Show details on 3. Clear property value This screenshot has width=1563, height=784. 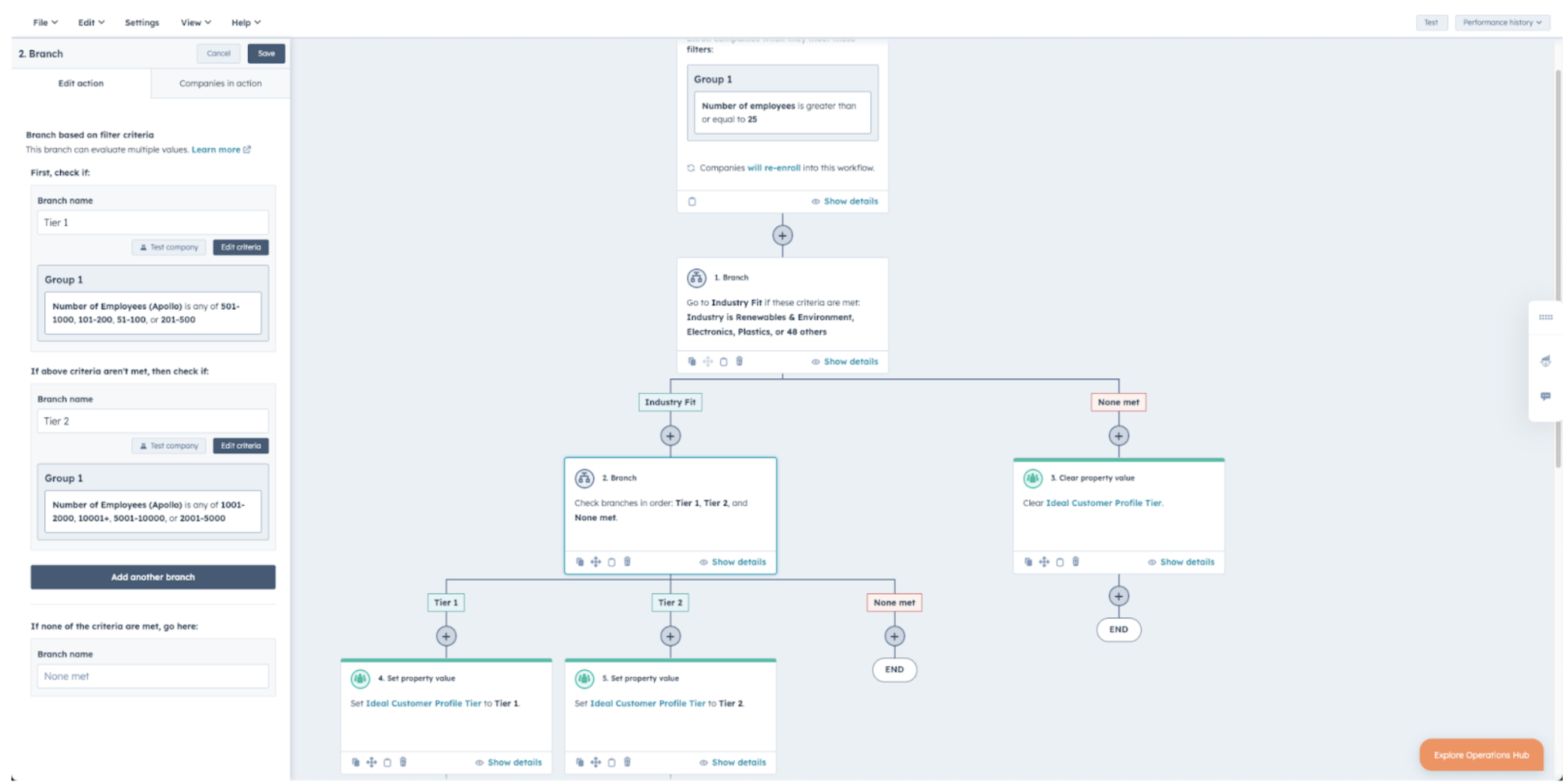[1181, 562]
